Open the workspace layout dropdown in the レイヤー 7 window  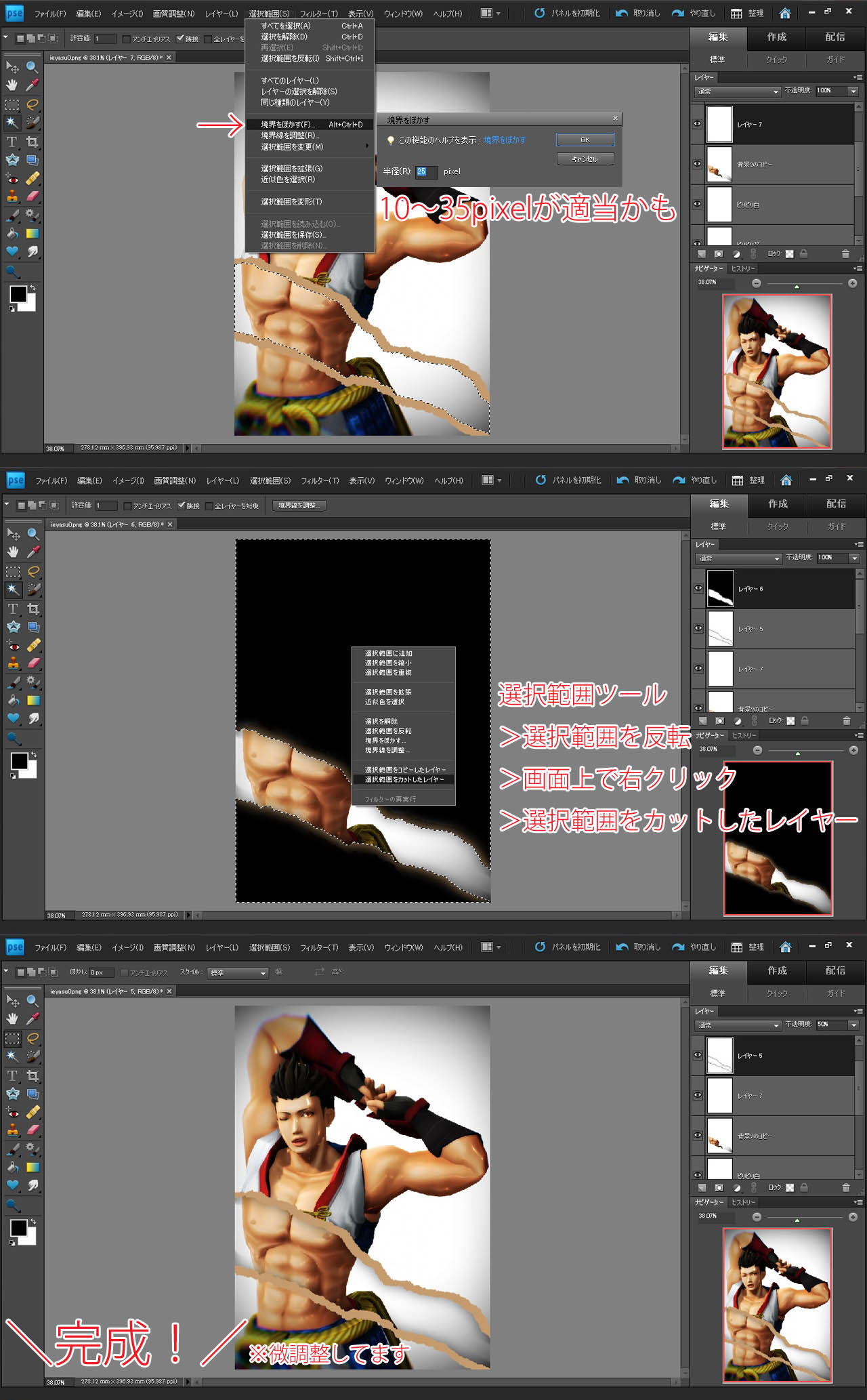point(490,13)
